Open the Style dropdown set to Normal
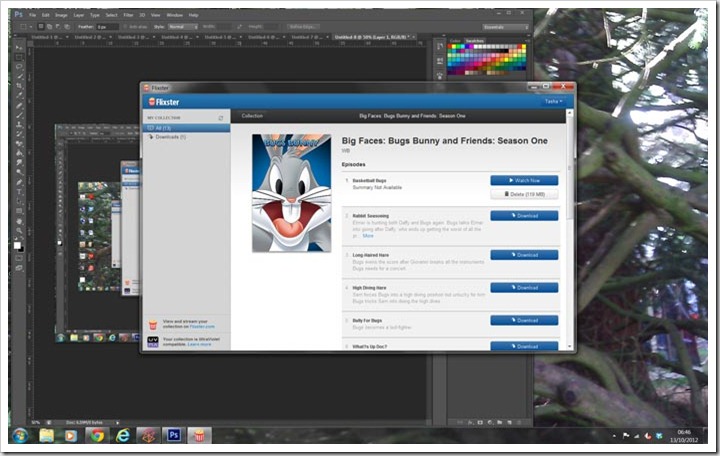Image resolution: width=720 pixels, height=456 pixels. 182,27
